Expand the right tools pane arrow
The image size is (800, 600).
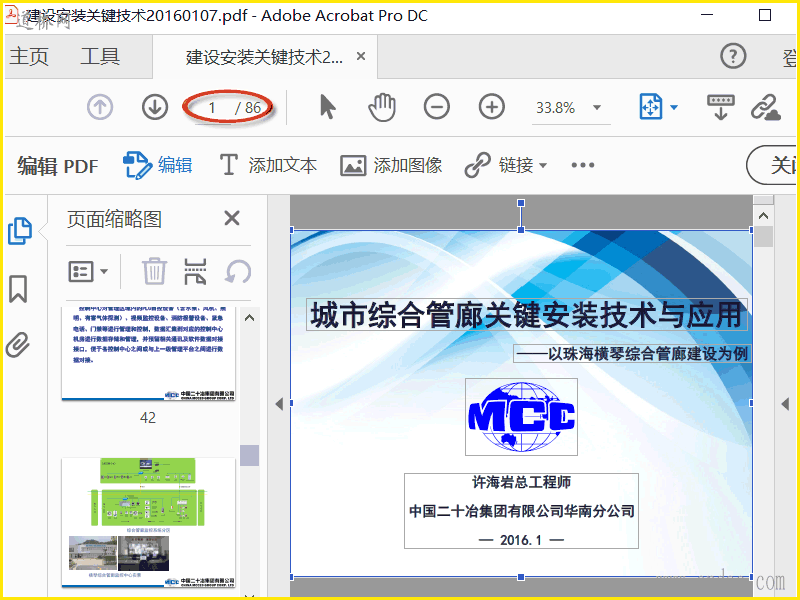785,404
